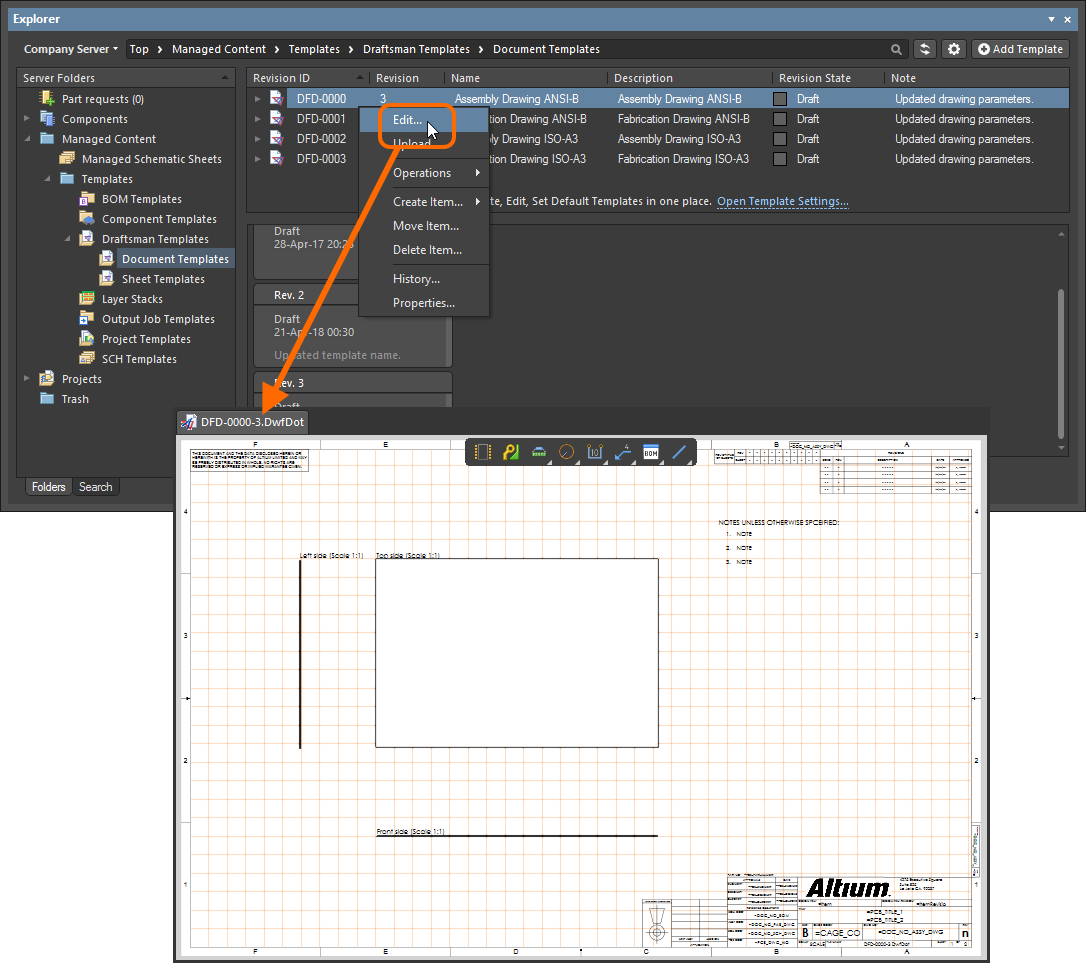Screen dimensions: 1086x963
Task: Select the linear dimension tool icon
Action: (x=595, y=453)
